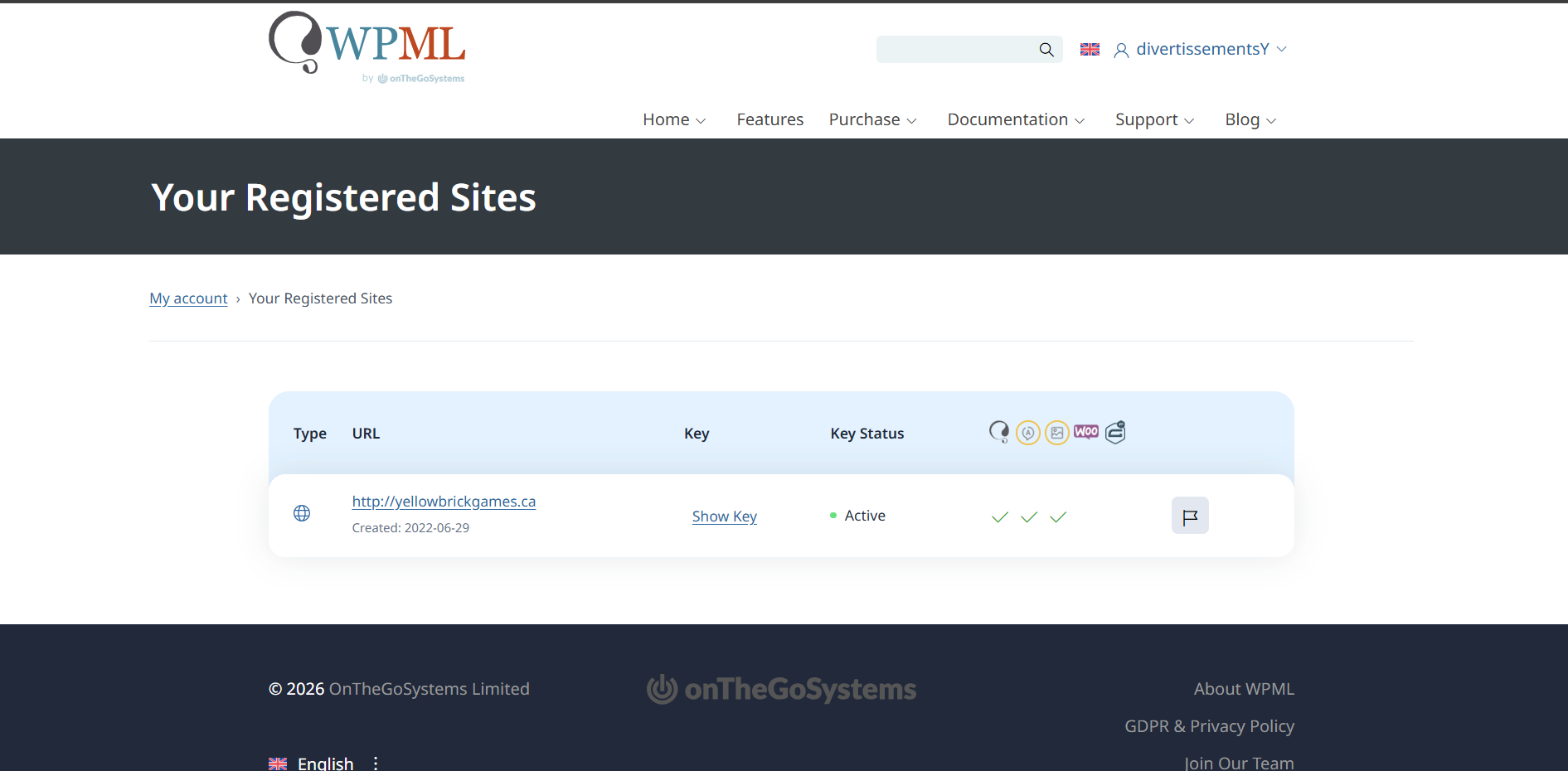Open the Features page
The height and width of the screenshot is (771, 1568).
click(x=770, y=120)
